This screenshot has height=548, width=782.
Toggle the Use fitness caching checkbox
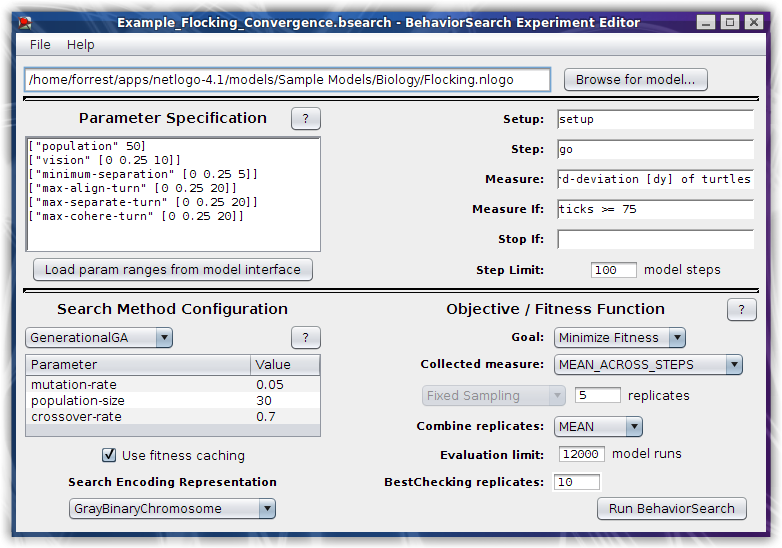coord(109,455)
